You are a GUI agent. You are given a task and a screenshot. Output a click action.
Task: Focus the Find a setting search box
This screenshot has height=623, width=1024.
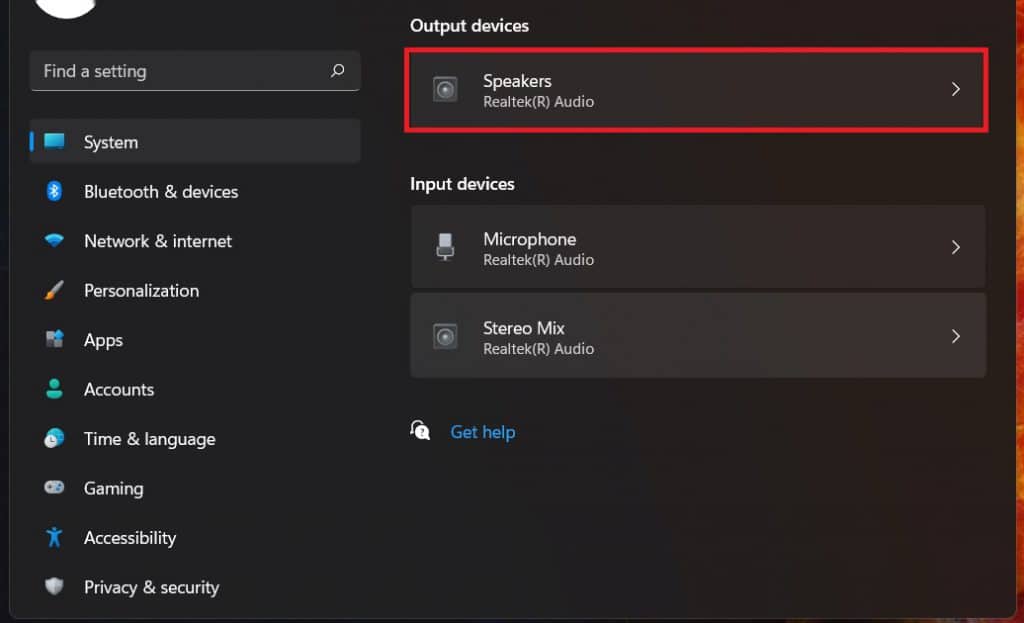pyautogui.click(x=195, y=71)
